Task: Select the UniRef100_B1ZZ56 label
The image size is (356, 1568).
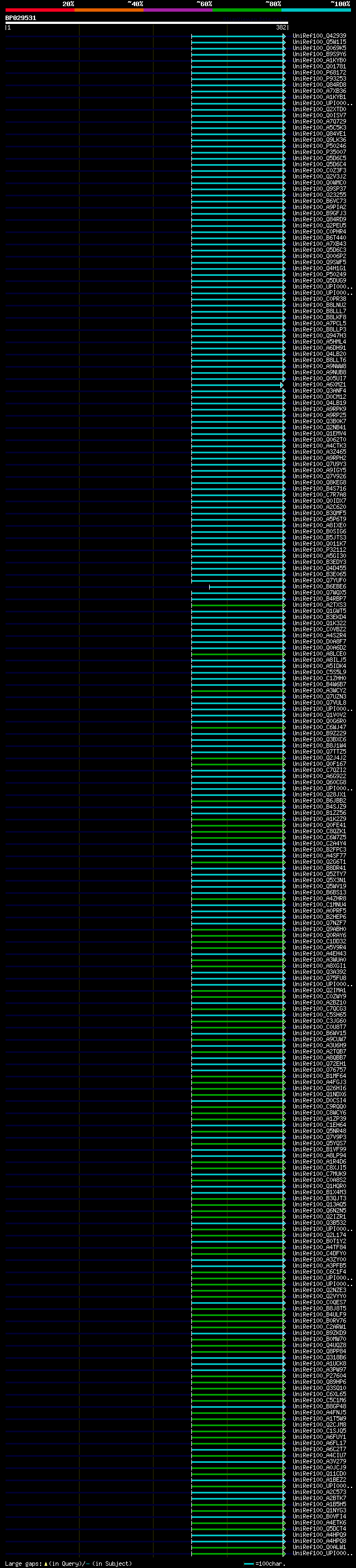Action: (319, 813)
